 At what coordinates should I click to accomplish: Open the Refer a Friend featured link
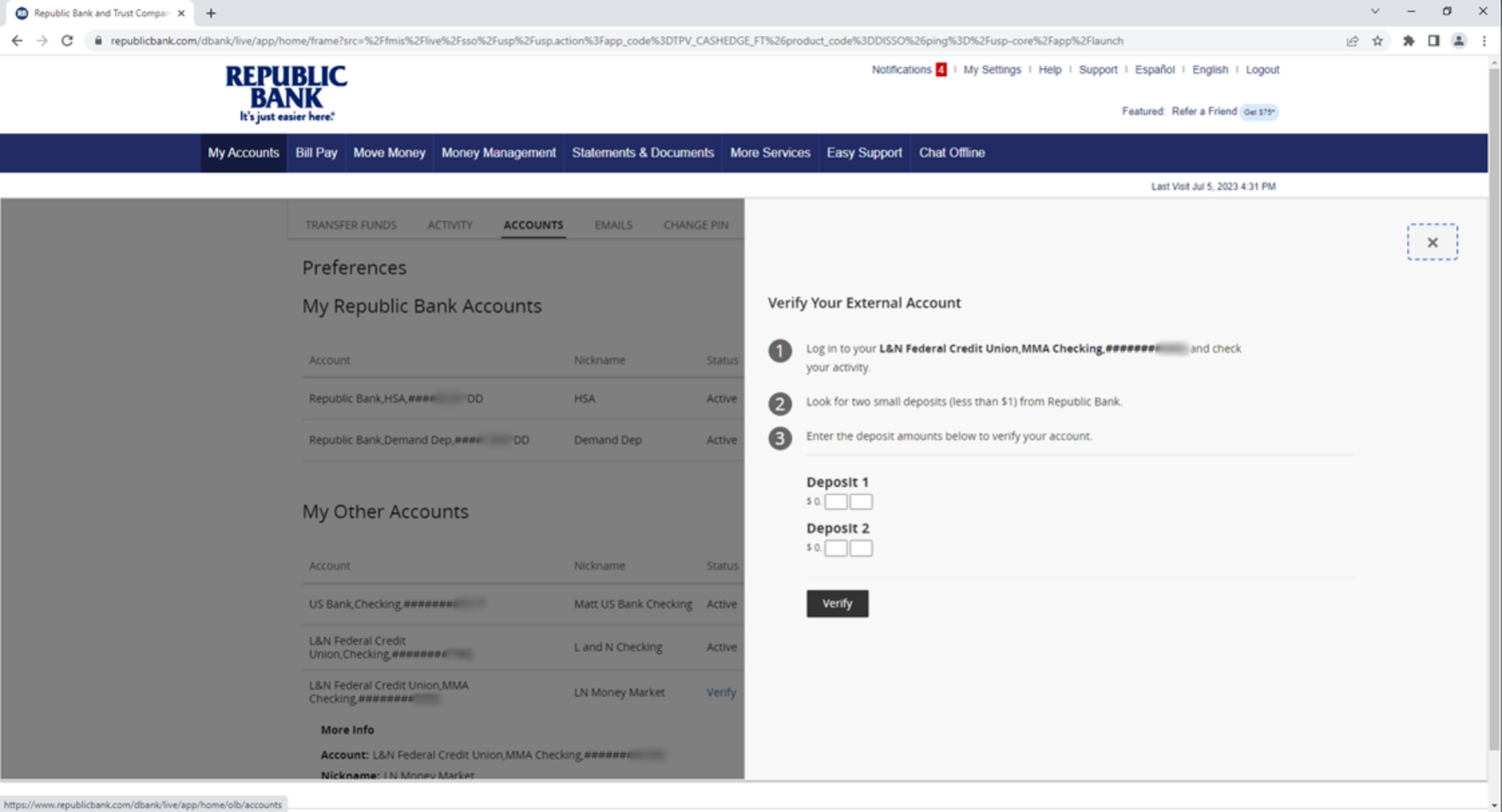pos(1204,111)
